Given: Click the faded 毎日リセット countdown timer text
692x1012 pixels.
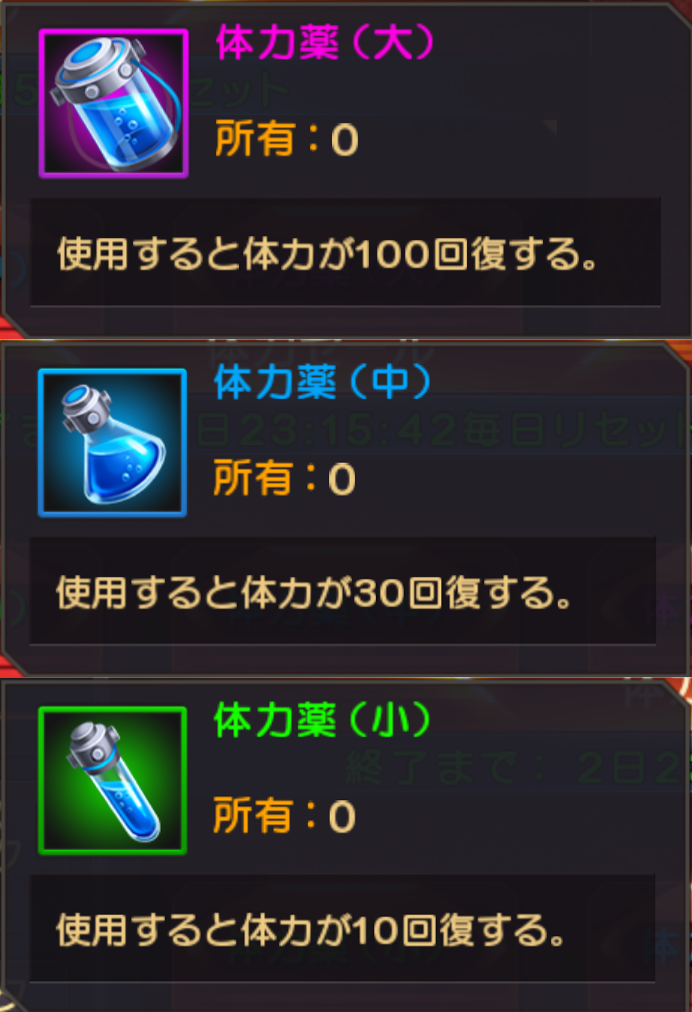Looking at the screenshot, I should point(442,430).
